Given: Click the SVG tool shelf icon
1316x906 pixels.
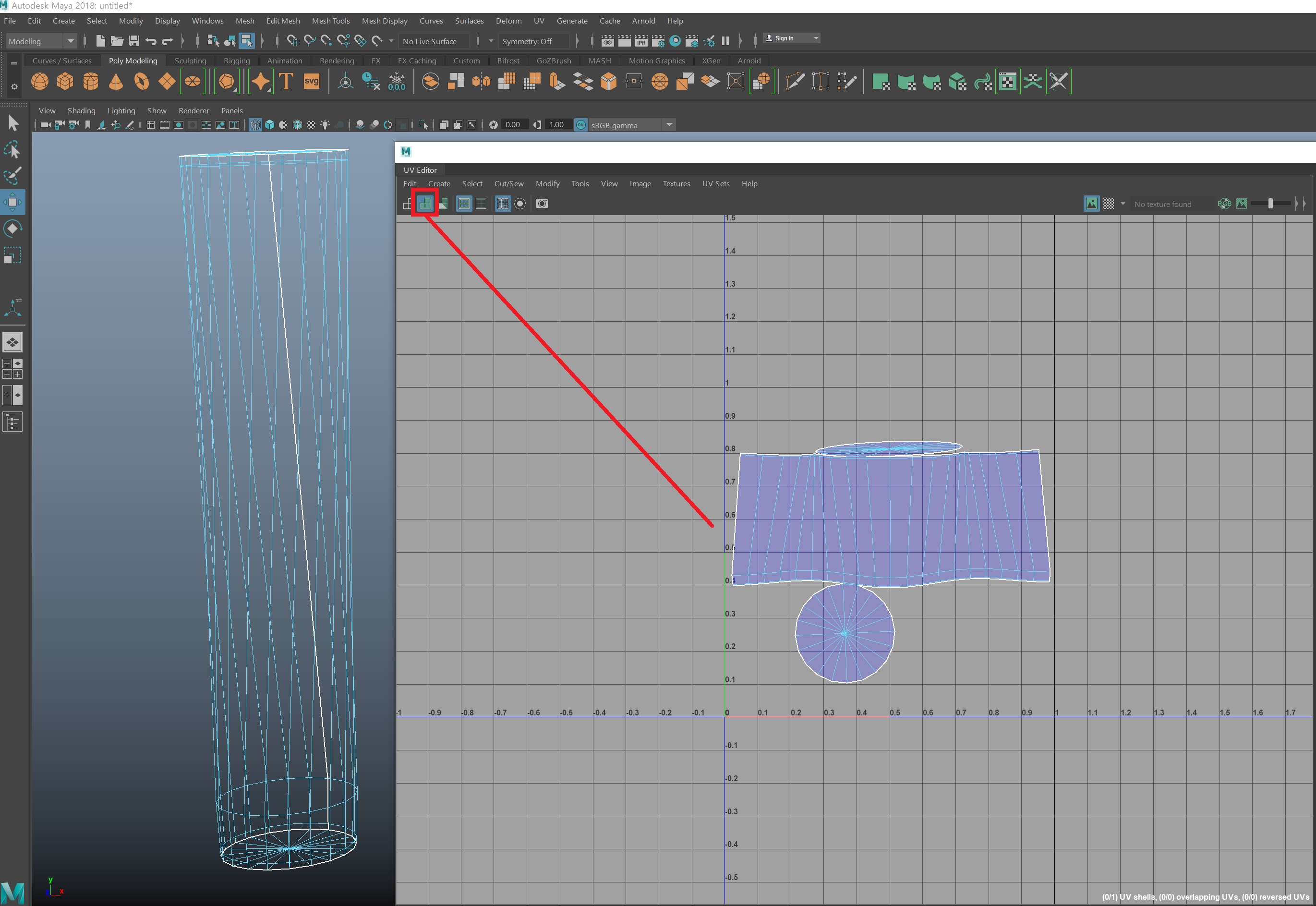Looking at the screenshot, I should pyautogui.click(x=312, y=81).
